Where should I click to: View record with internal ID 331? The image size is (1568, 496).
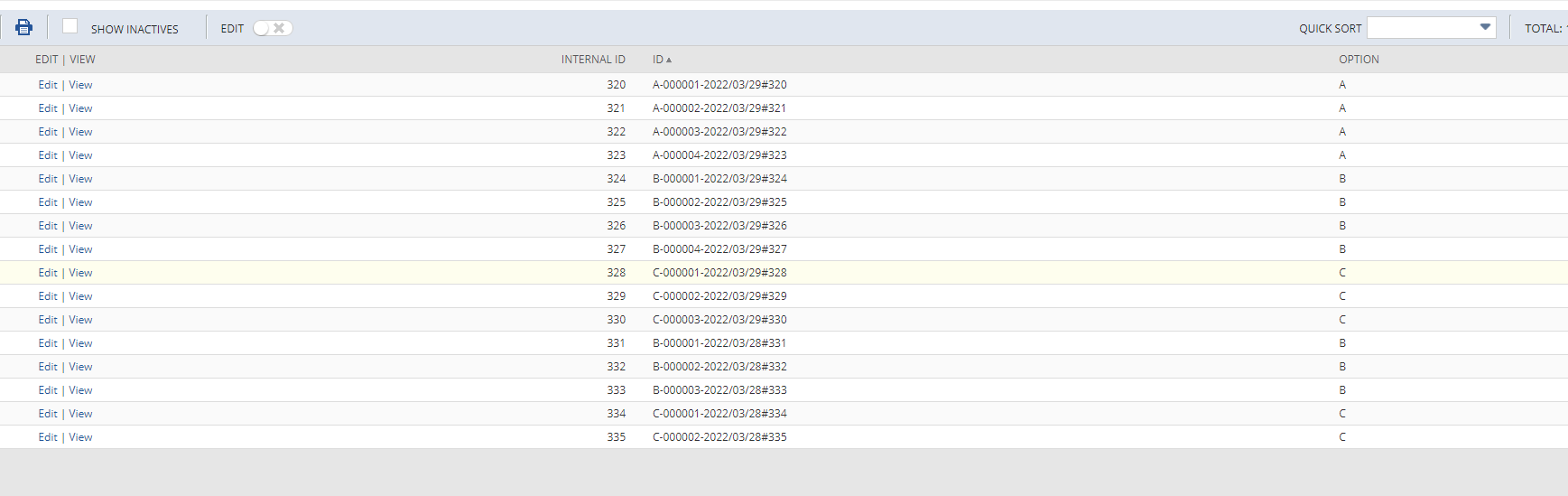point(80,343)
